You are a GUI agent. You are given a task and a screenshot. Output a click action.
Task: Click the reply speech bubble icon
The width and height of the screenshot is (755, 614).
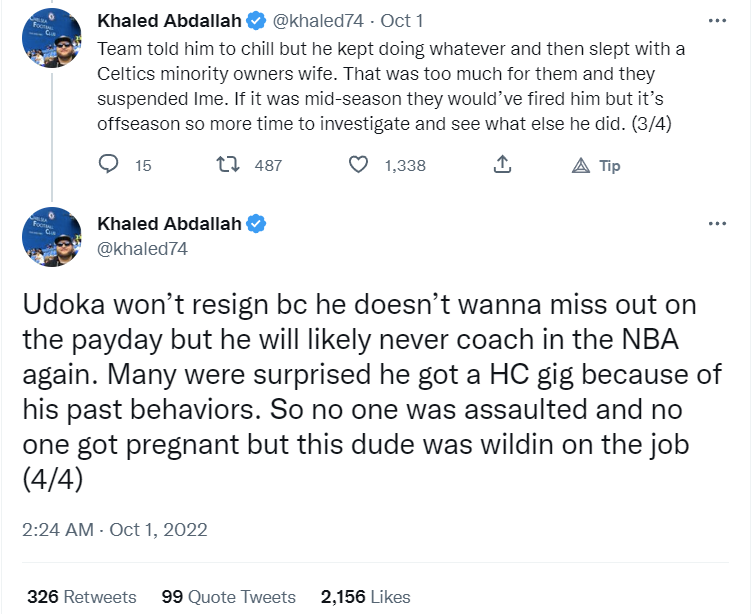point(109,165)
